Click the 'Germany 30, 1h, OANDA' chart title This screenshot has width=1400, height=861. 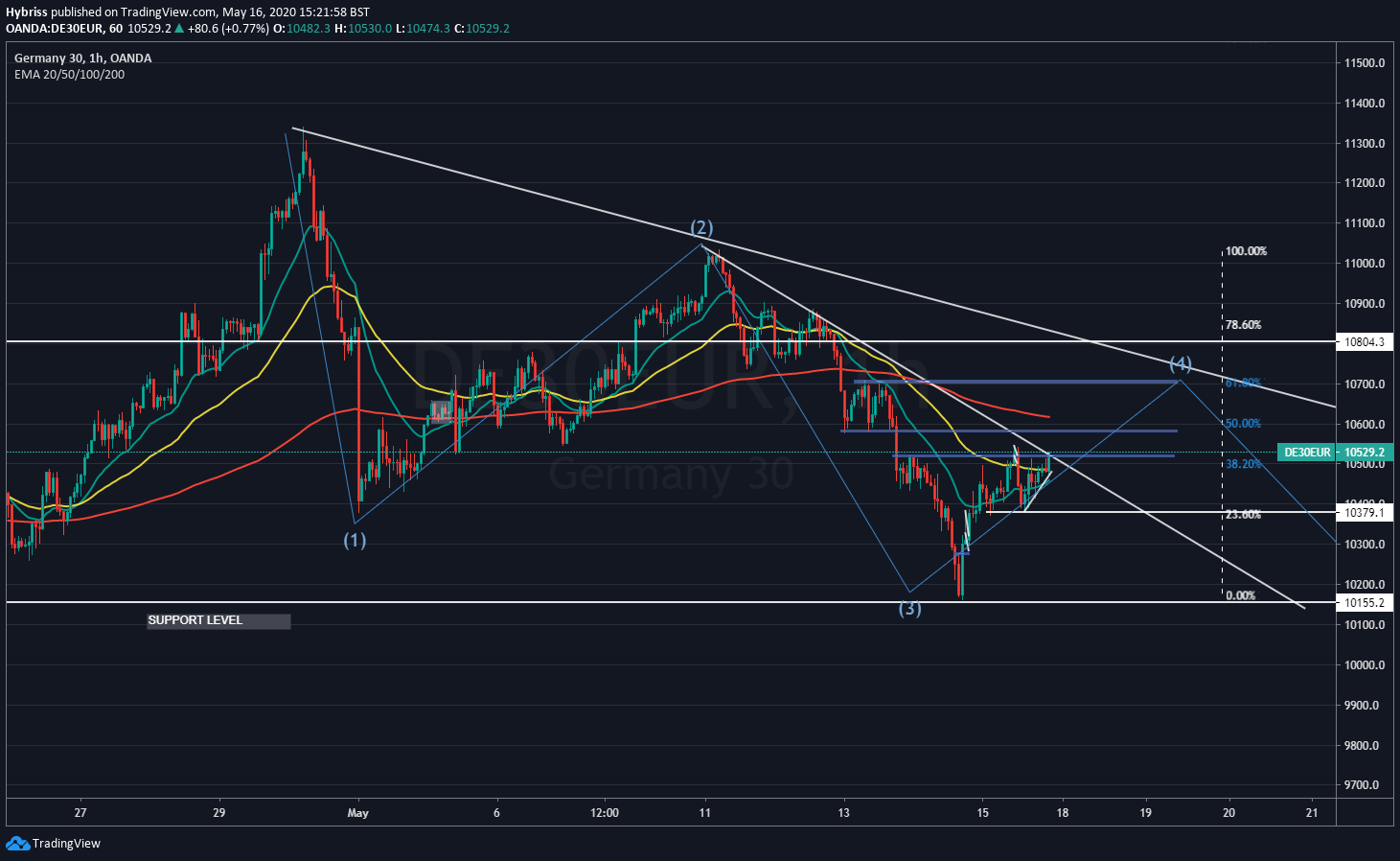[x=82, y=58]
